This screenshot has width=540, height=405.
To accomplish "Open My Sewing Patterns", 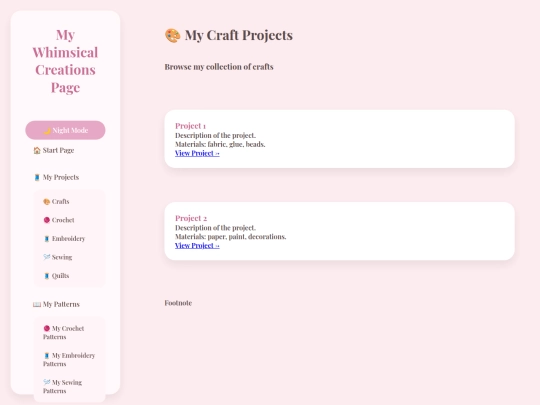I will point(63,386).
